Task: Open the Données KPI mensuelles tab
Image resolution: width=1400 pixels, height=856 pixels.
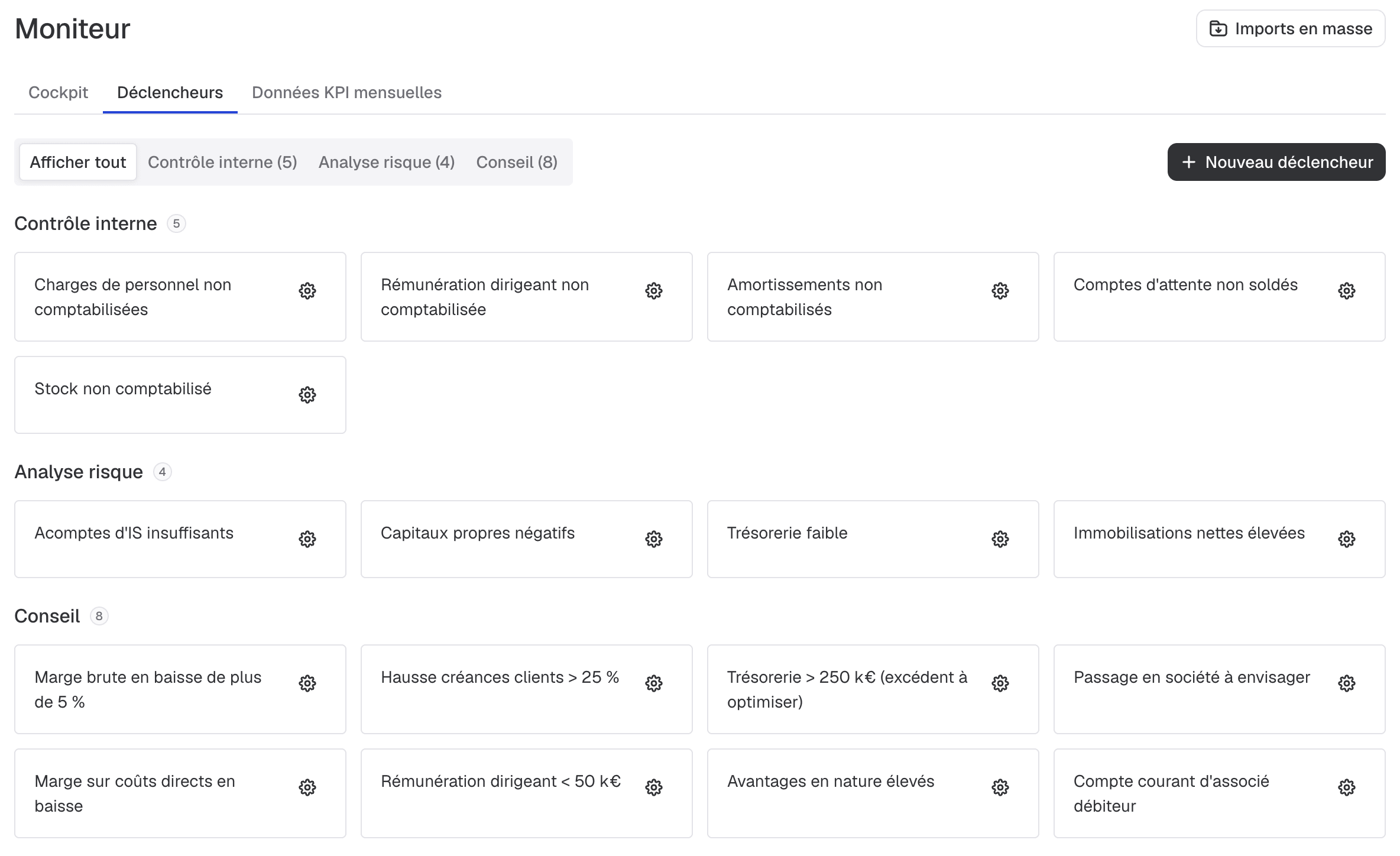Action: click(x=346, y=93)
